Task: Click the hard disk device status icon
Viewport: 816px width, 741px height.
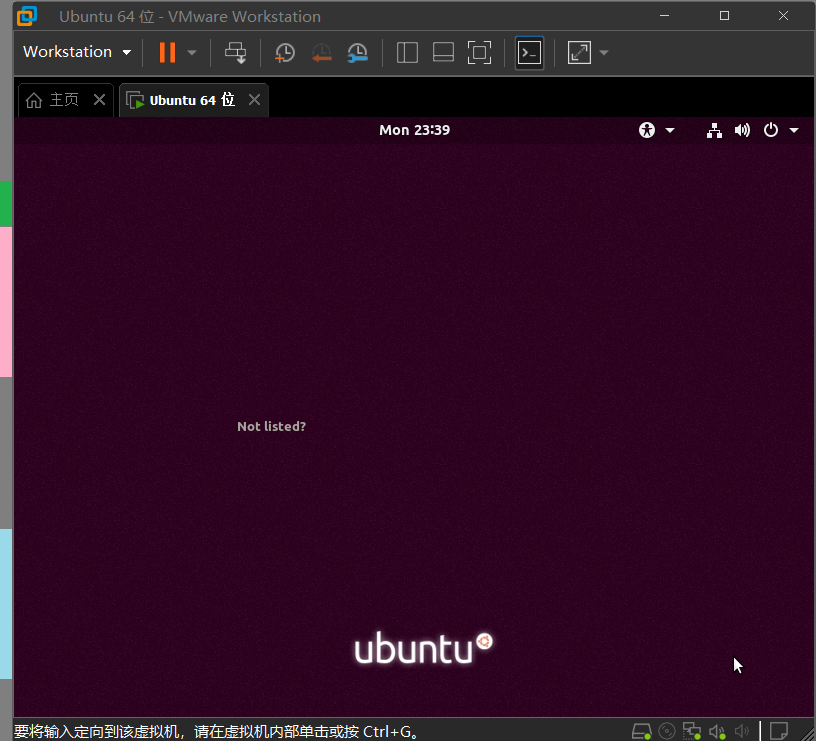Action: point(641,731)
